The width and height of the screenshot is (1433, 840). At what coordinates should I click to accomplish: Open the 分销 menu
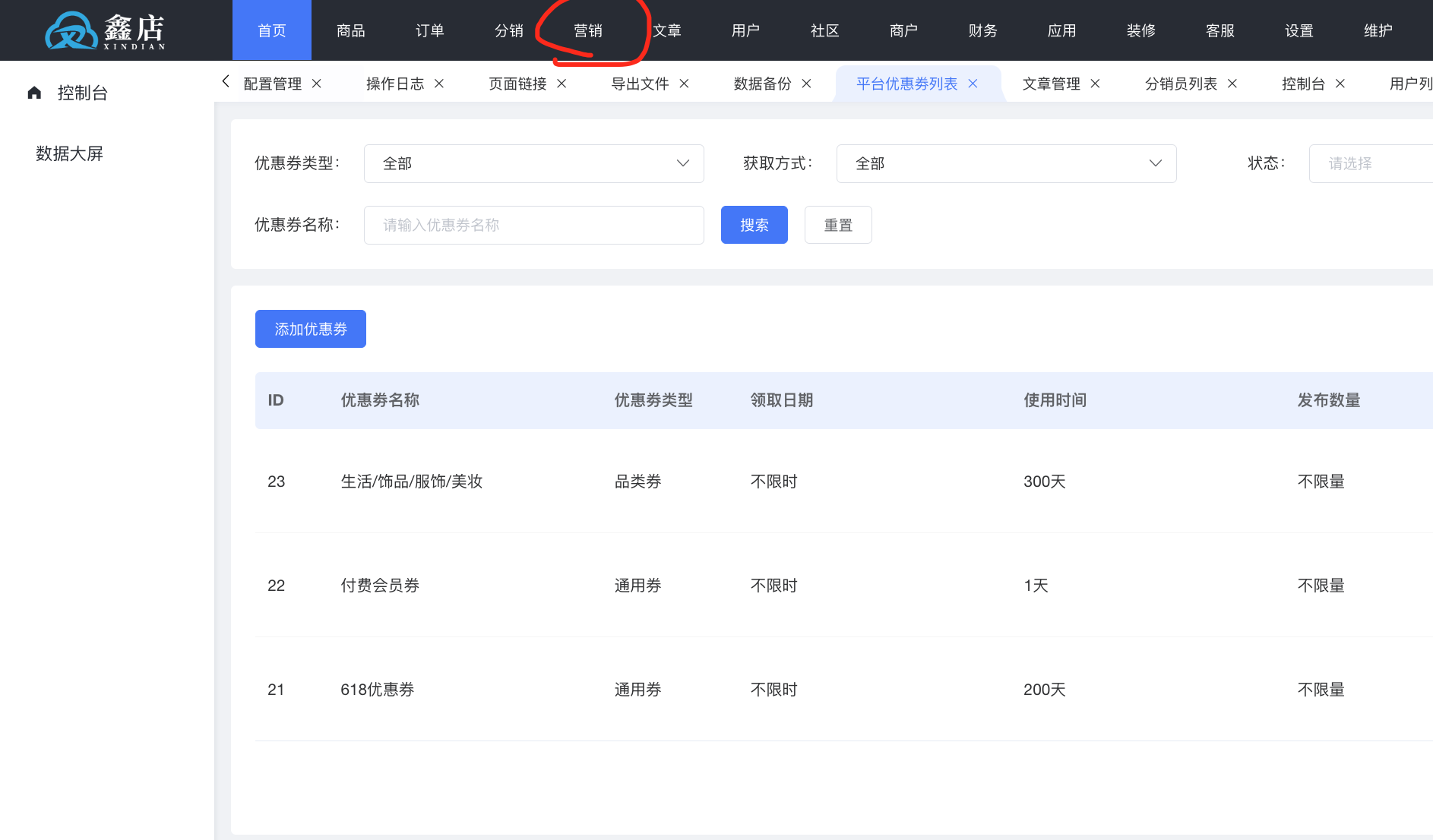point(509,30)
